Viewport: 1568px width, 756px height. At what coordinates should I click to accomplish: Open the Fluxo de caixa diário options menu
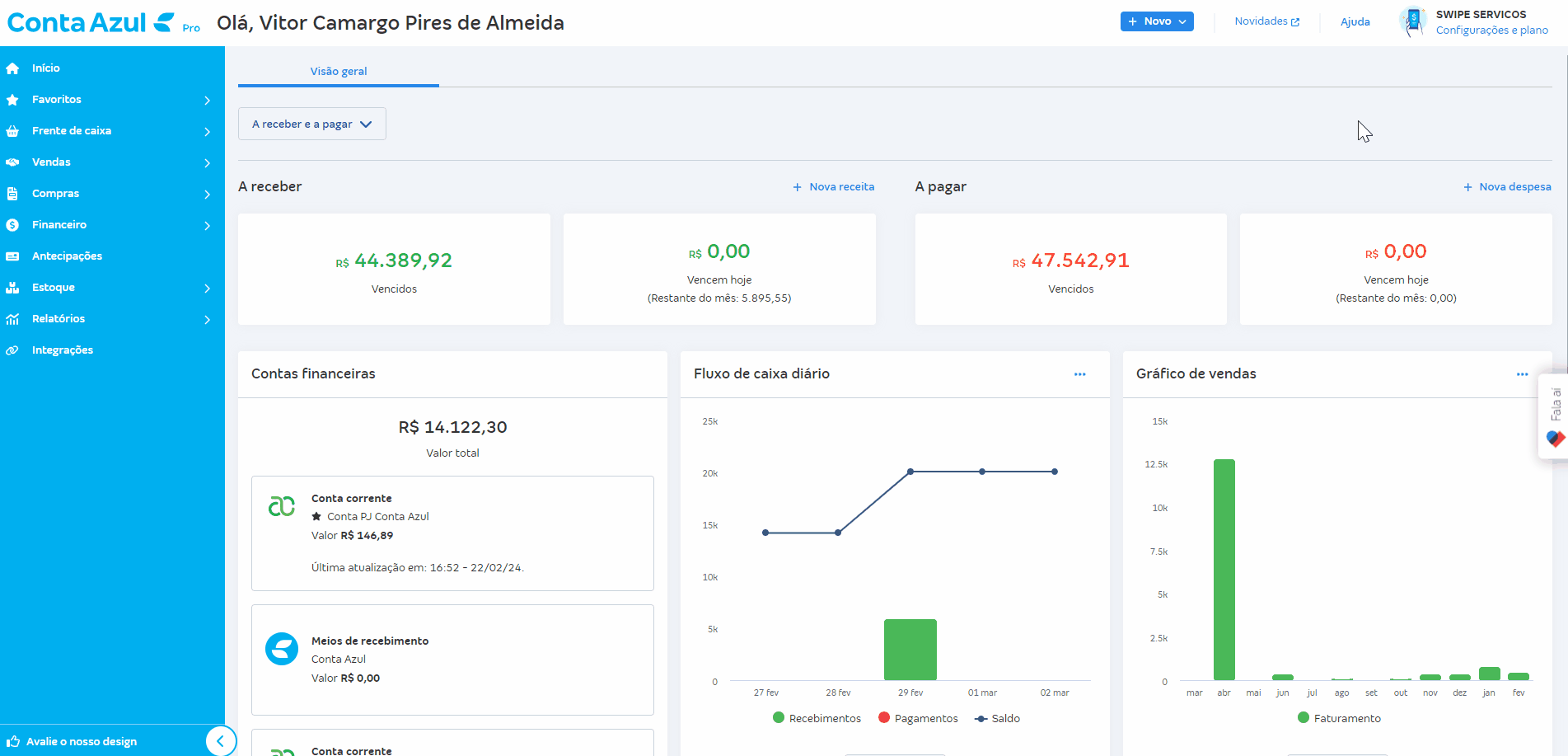pyautogui.click(x=1079, y=373)
